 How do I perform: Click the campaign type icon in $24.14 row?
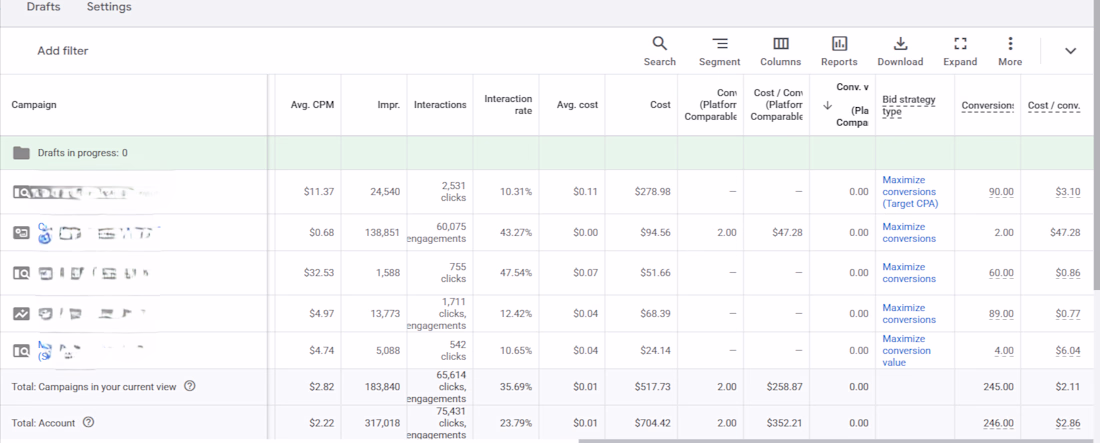(x=21, y=350)
